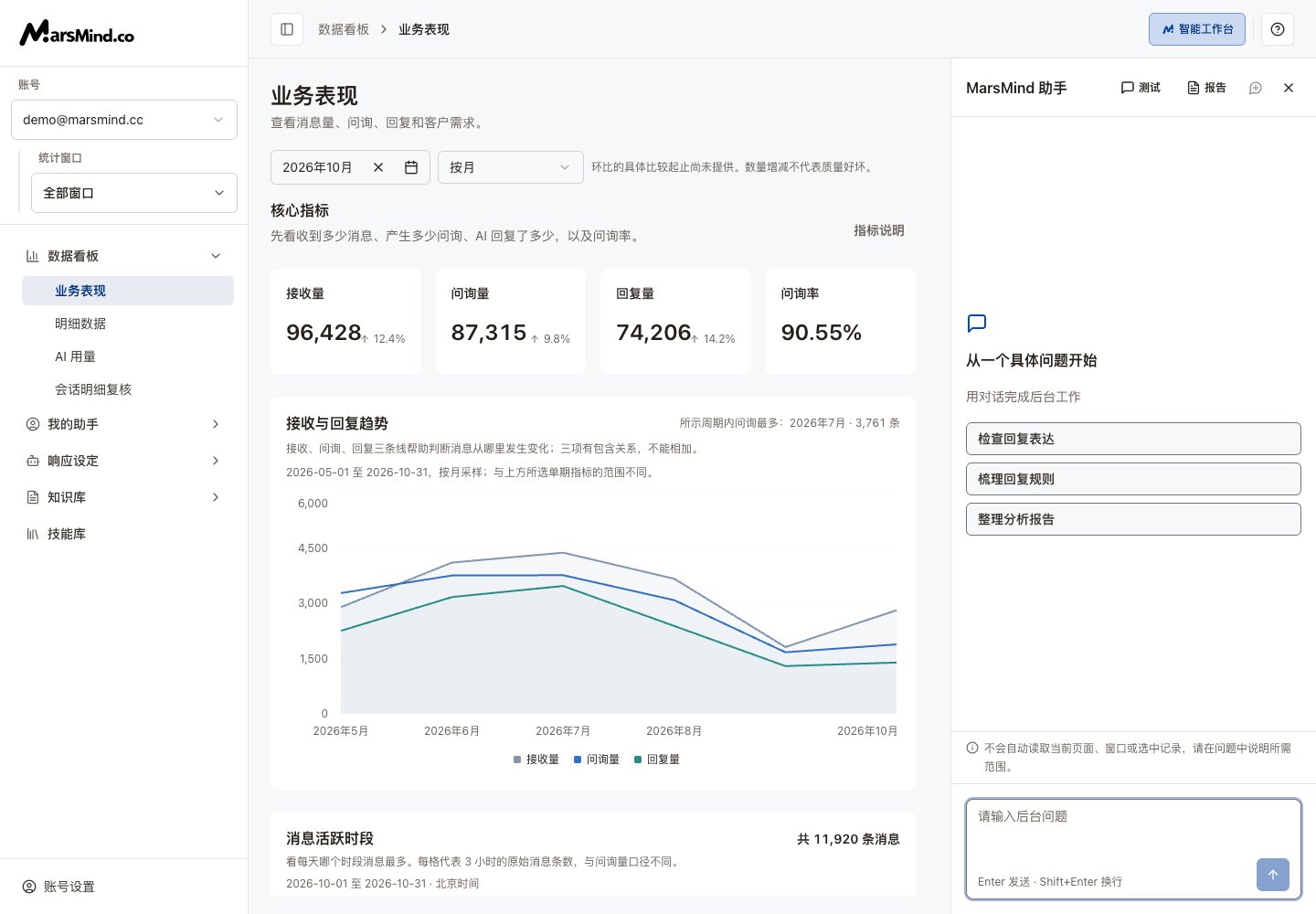Clear the 2026年10月 date with X icon
The width and height of the screenshot is (1316, 914).
click(x=378, y=167)
